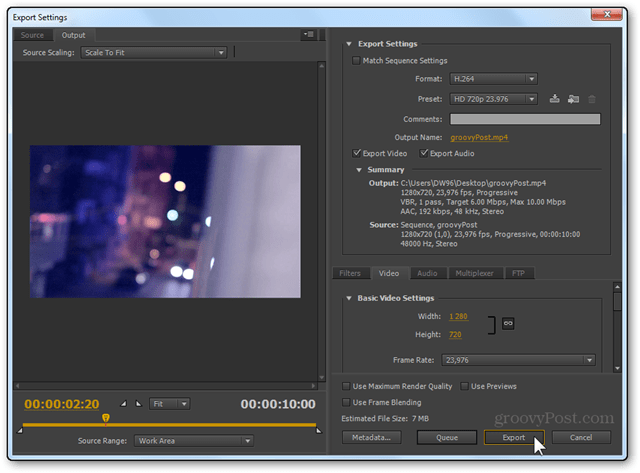Click the Export button
640x473 pixels.
coord(514,437)
